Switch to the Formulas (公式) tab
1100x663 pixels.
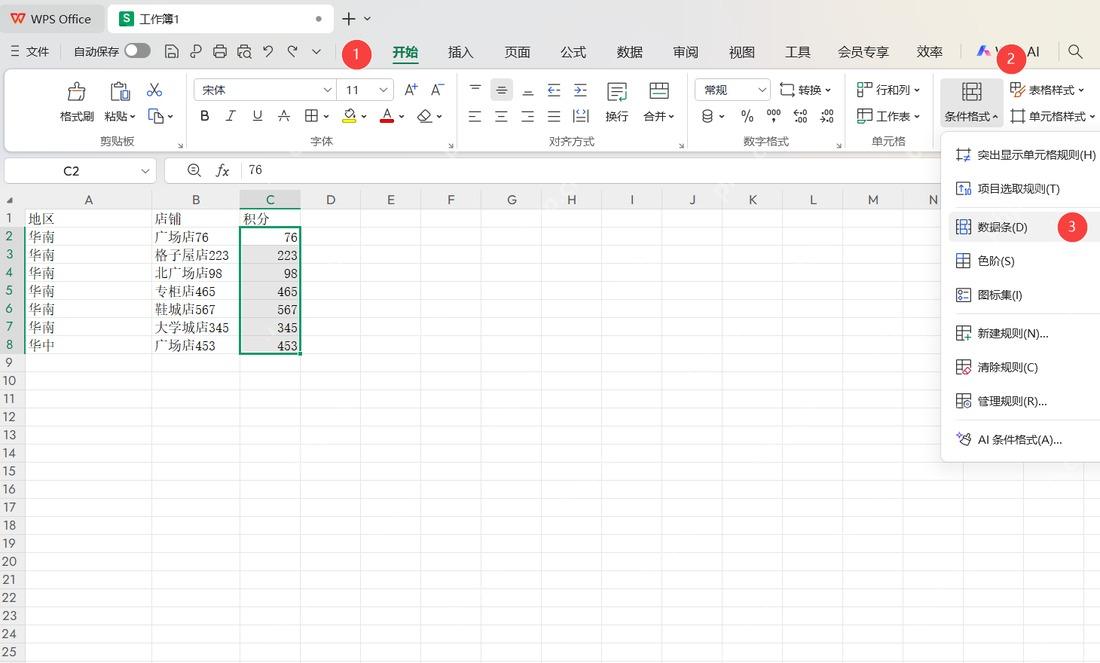(573, 52)
